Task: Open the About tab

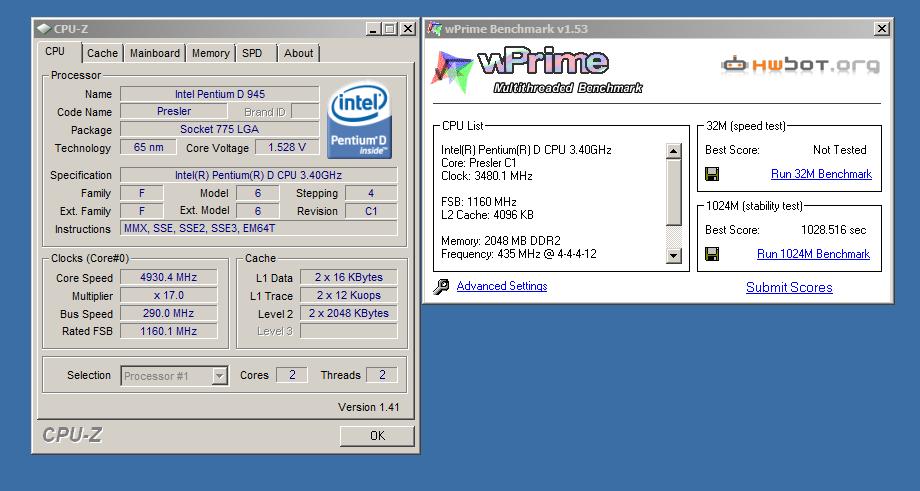Action: pyautogui.click(x=299, y=53)
